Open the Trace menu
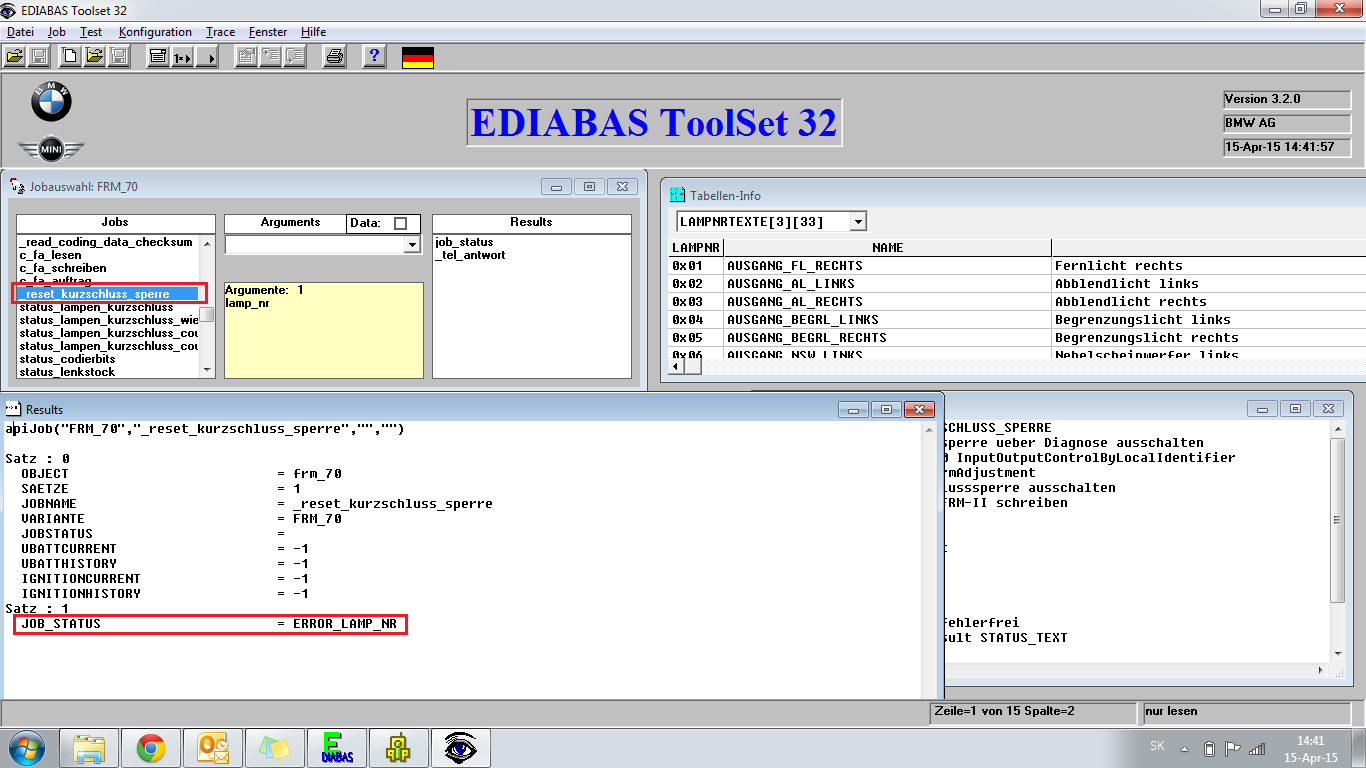The width and height of the screenshot is (1366, 768). [x=220, y=32]
